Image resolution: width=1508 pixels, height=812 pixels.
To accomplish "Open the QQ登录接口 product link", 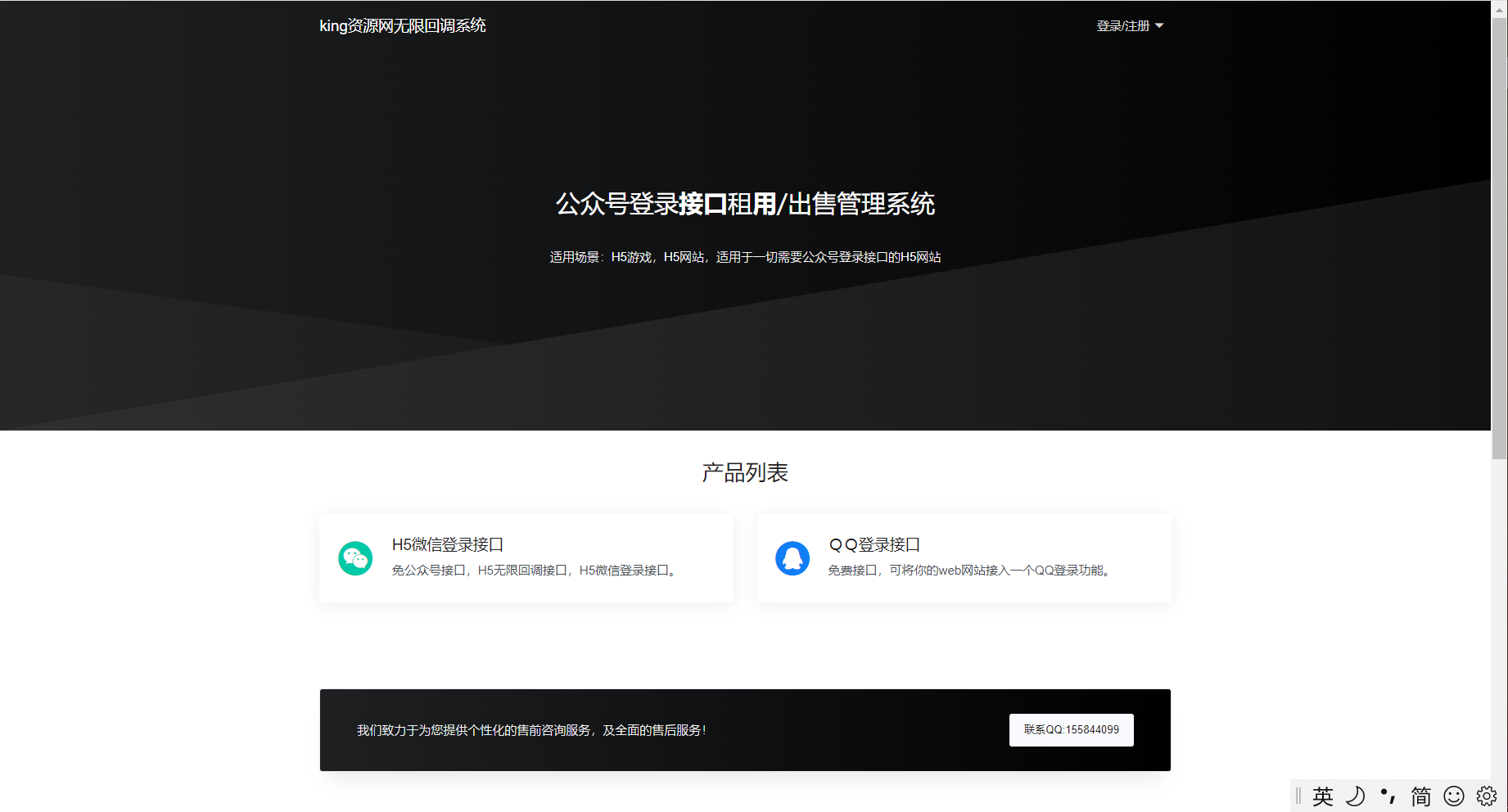I will click(x=873, y=544).
